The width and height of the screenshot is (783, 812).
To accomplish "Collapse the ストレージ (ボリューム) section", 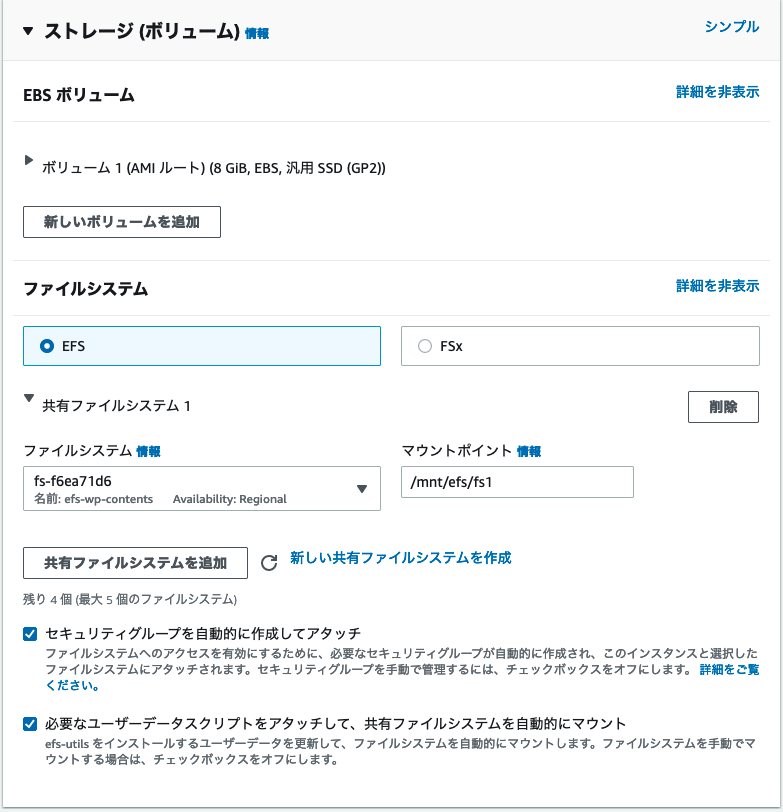I will click(28, 32).
